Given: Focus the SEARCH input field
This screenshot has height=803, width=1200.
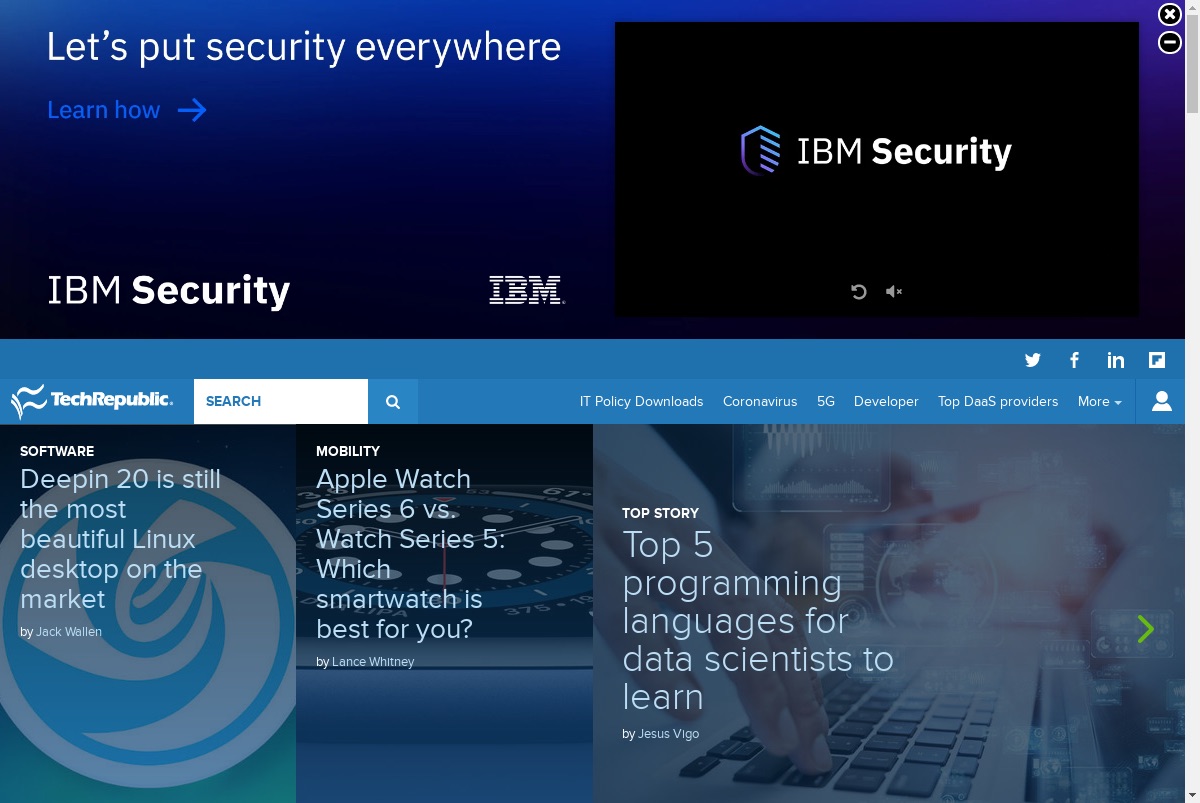Looking at the screenshot, I should 281,401.
